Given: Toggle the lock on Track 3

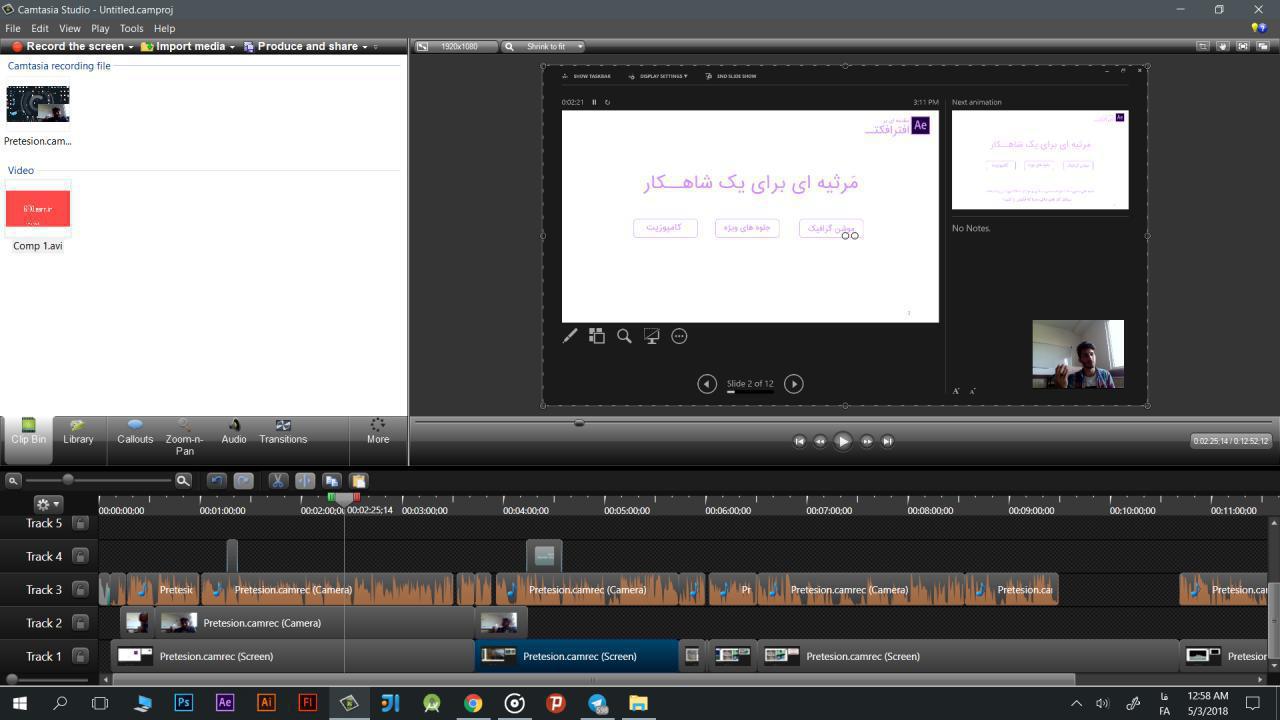Looking at the screenshot, I should [x=80, y=589].
